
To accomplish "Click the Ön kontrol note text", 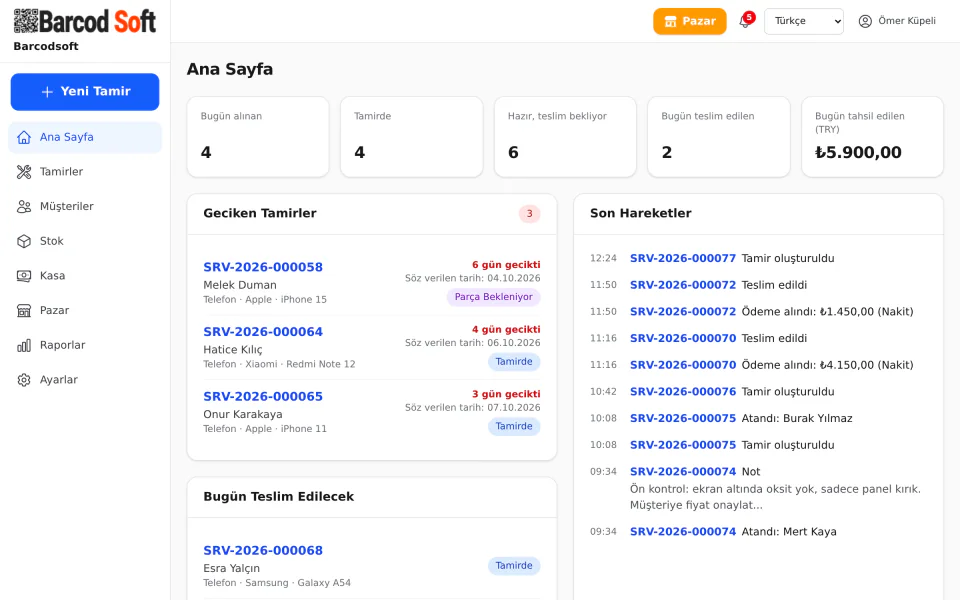I will click(x=775, y=497).
